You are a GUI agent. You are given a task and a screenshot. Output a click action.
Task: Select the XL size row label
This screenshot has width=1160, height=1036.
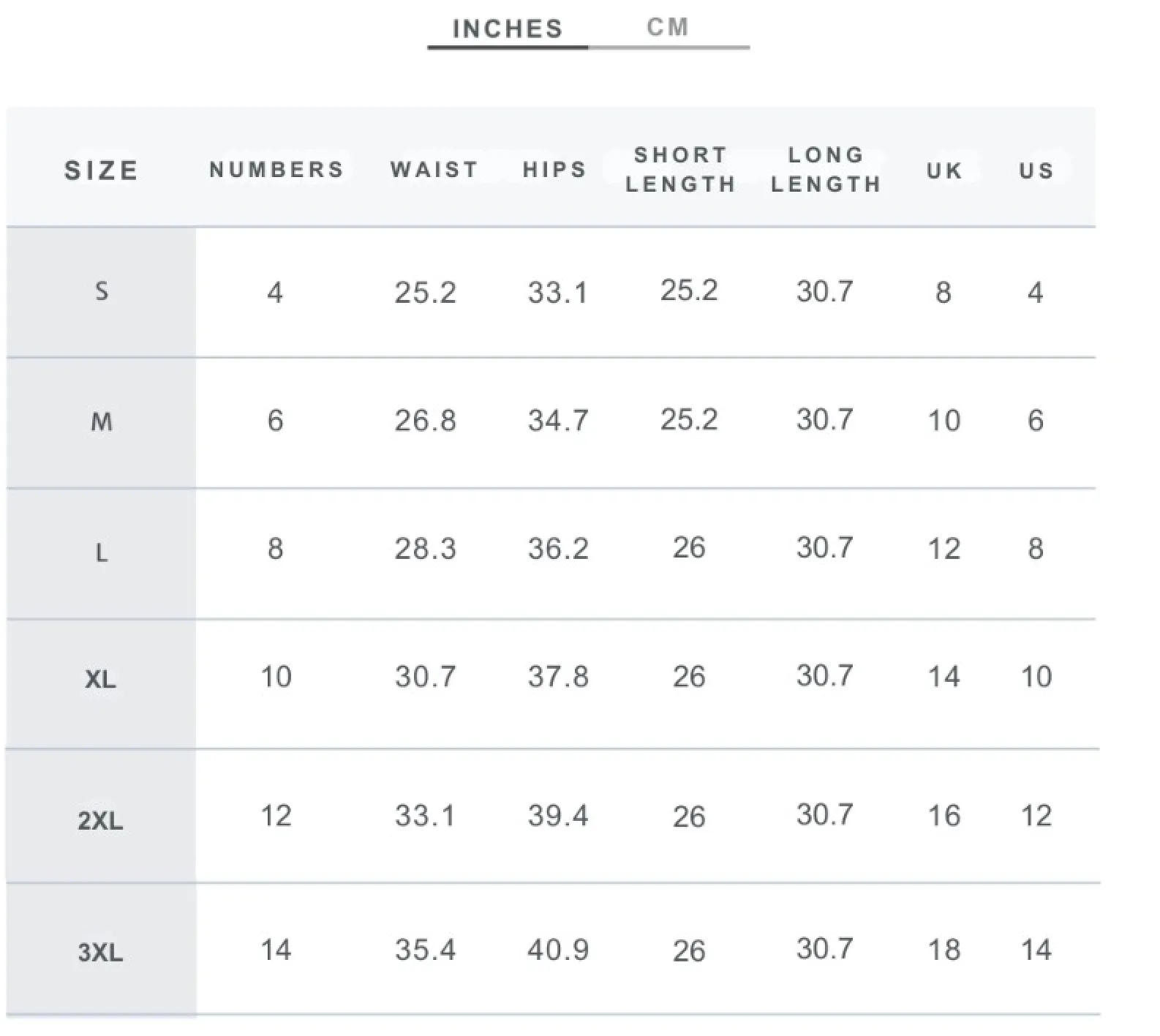[101, 680]
